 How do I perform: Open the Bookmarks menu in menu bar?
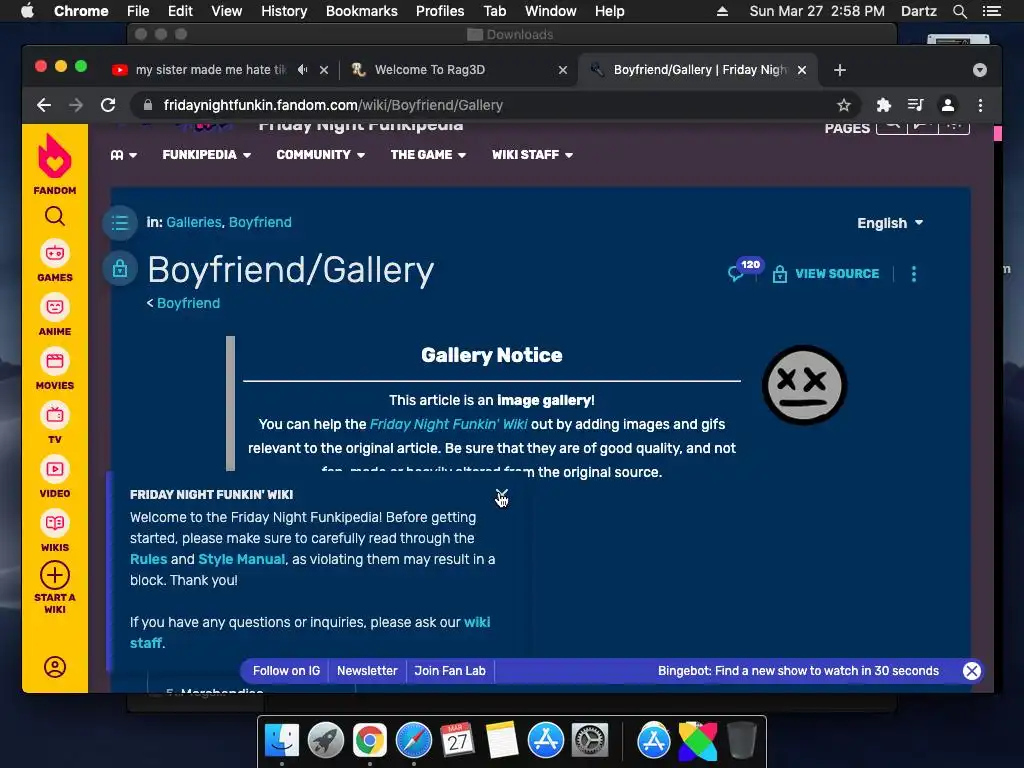(x=362, y=11)
